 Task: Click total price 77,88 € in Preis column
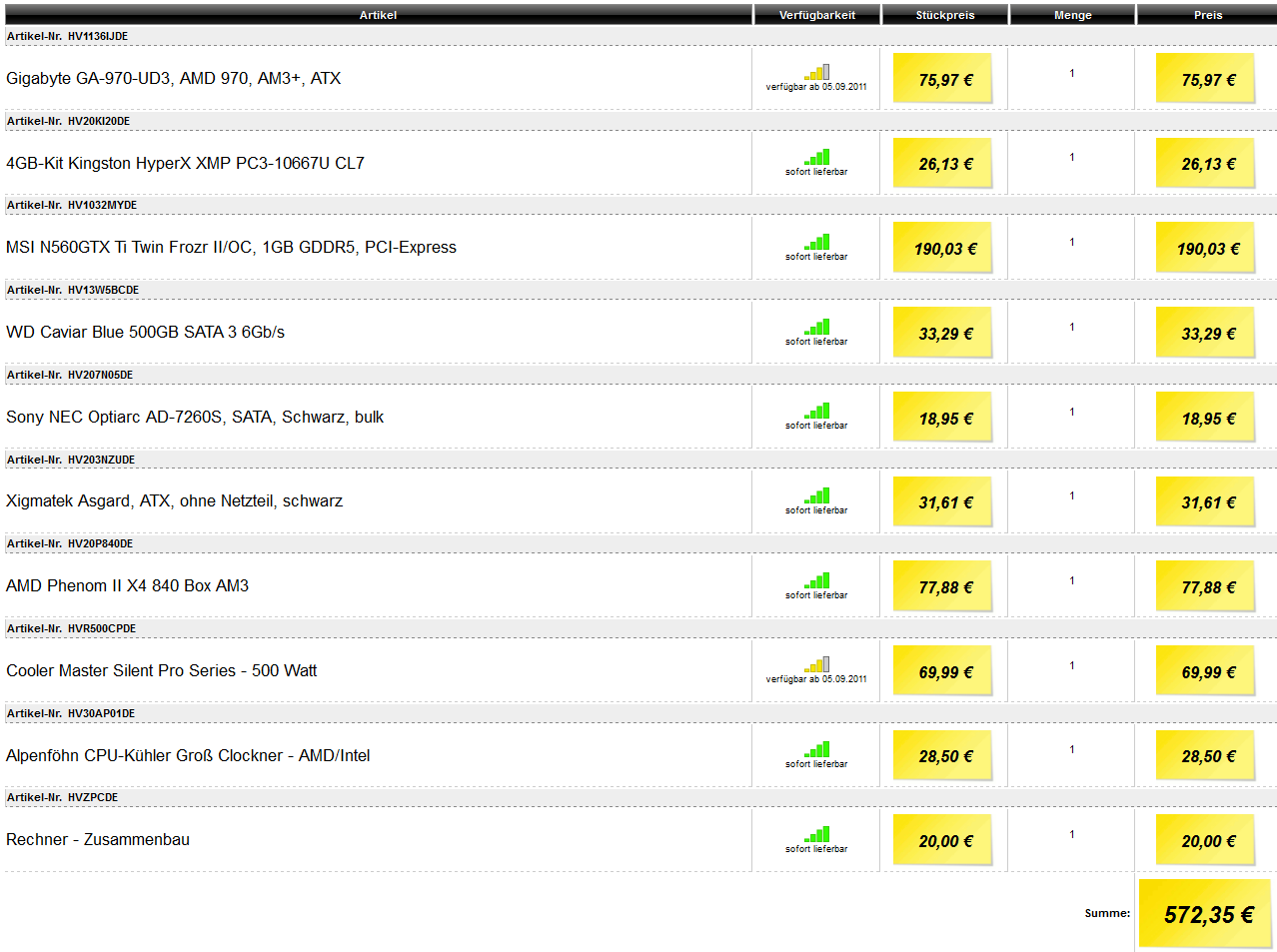point(1205,586)
